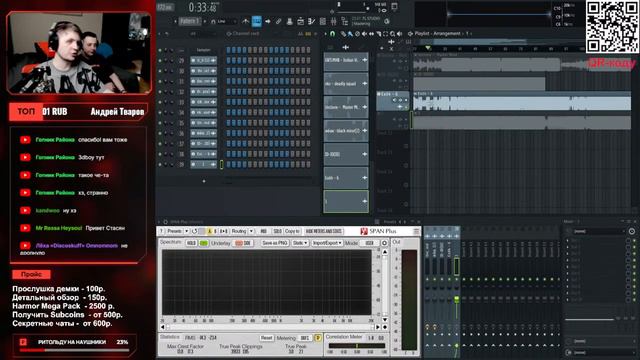Click the green playhead marker on playlist ruler

click(x=427, y=48)
